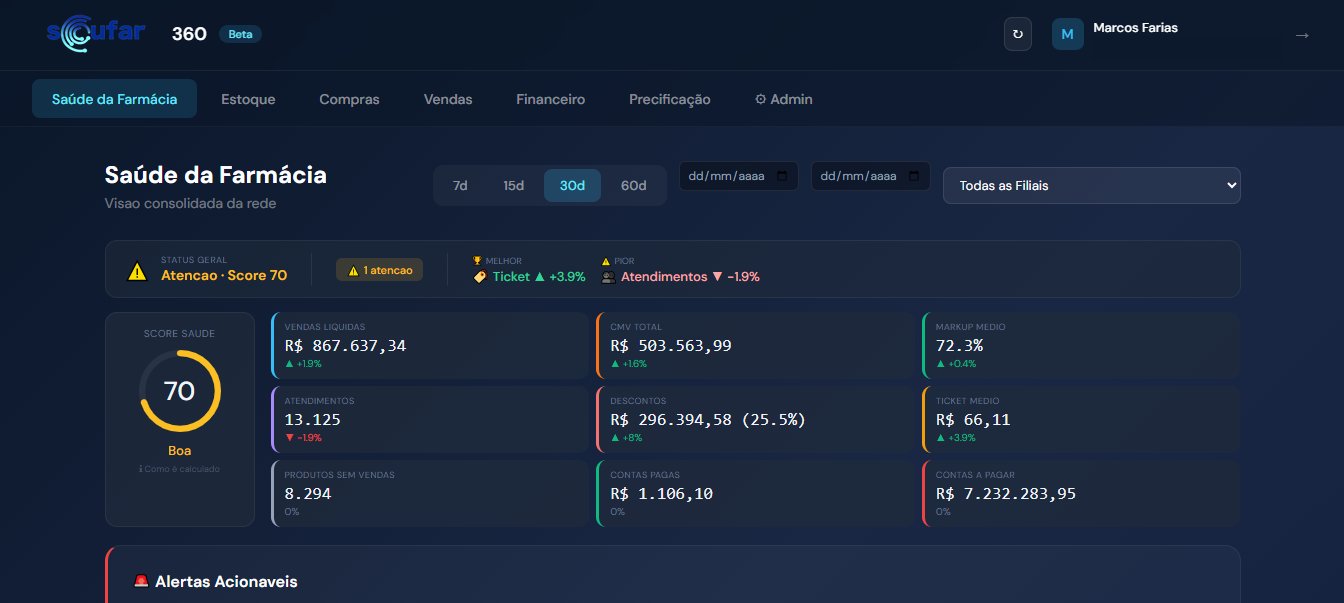Open the Admin tab
This screenshot has height=603, width=1344.
pyautogui.click(x=784, y=99)
